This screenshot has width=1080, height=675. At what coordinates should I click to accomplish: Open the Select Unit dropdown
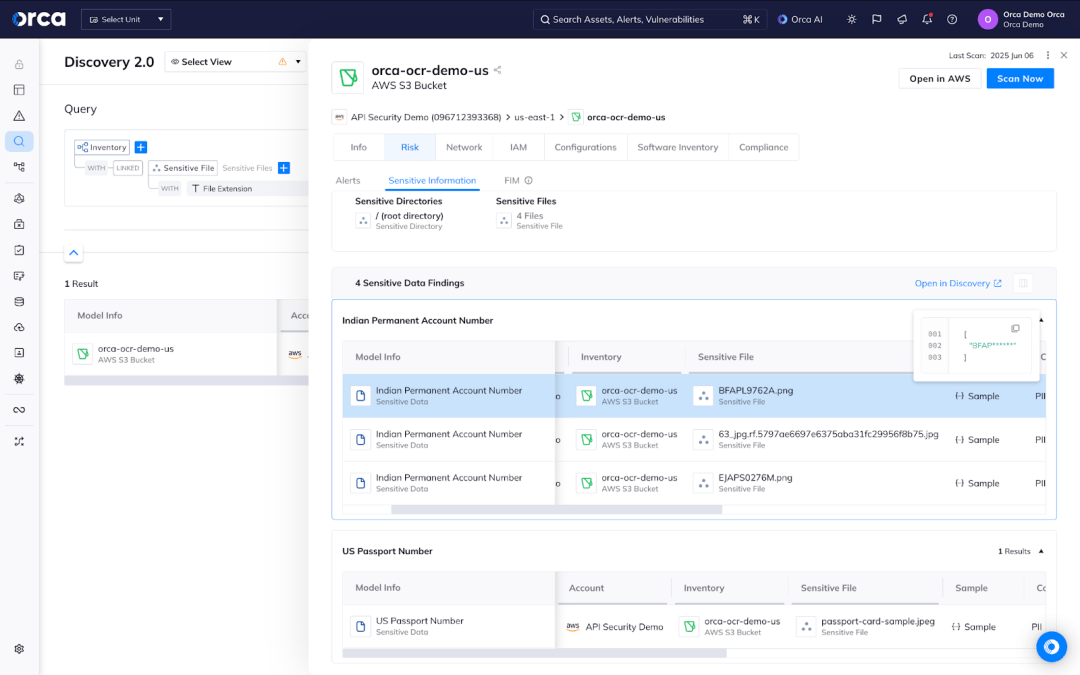coord(126,19)
